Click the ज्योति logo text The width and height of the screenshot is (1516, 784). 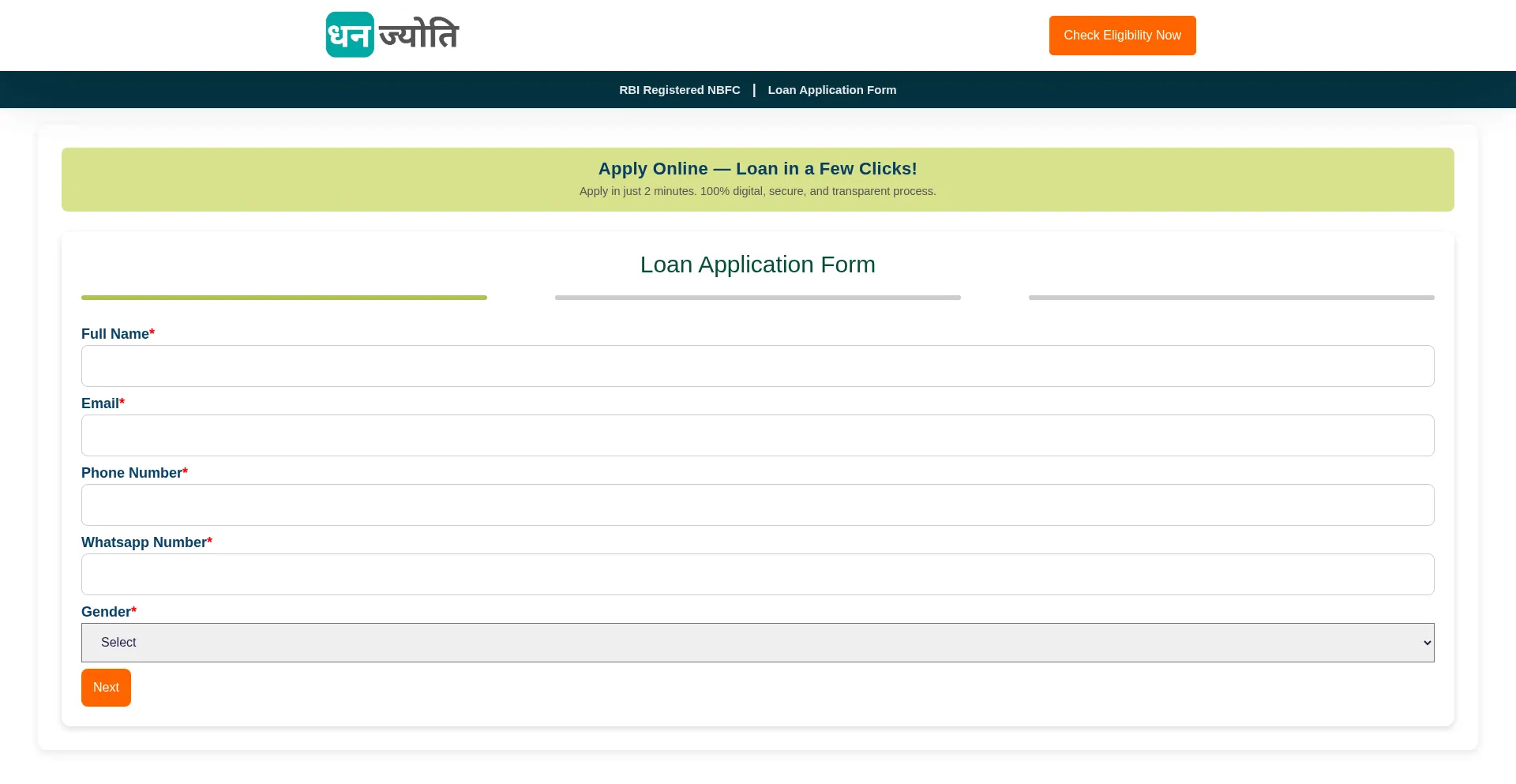click(419, 35)
